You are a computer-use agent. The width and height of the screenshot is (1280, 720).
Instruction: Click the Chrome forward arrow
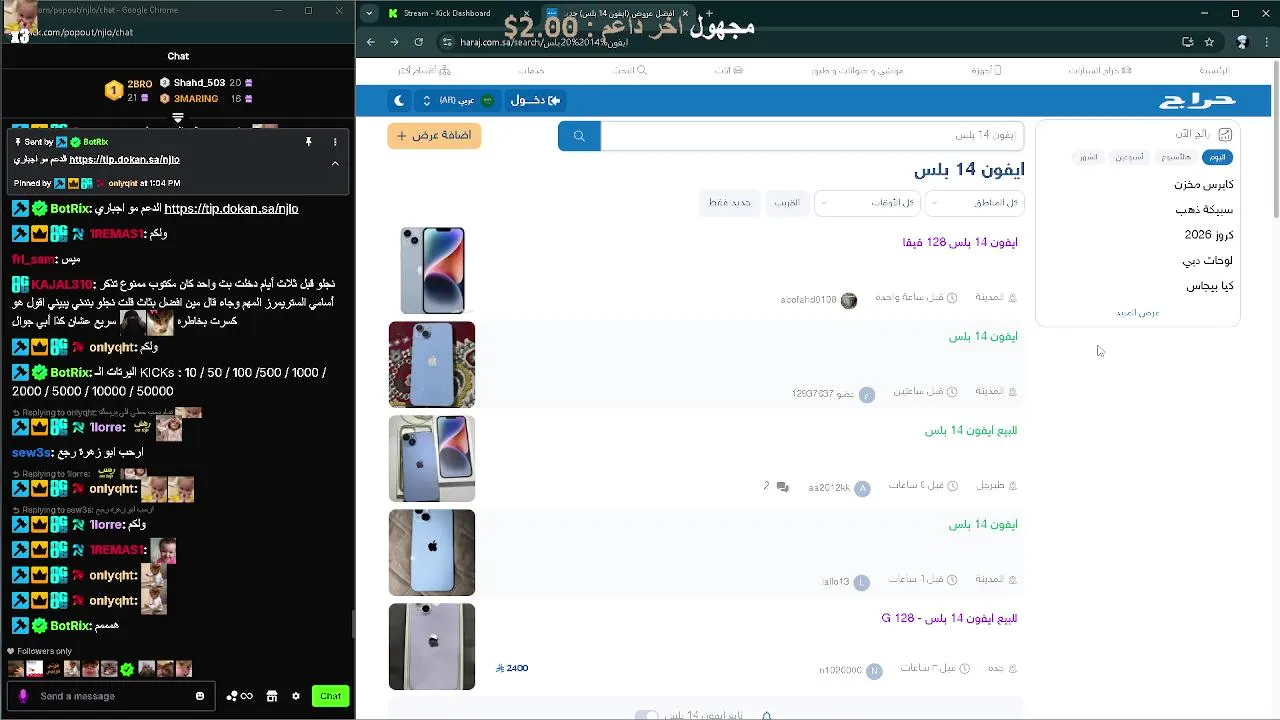[x=395, y=42]
